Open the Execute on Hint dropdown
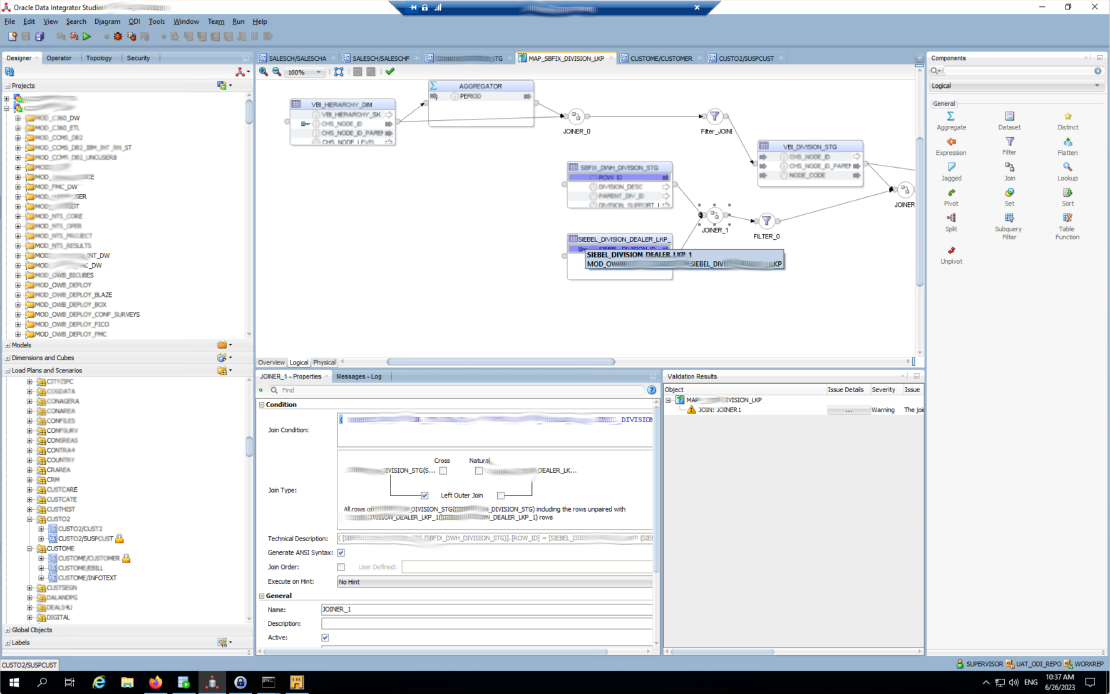 click(x=495, y=582)
